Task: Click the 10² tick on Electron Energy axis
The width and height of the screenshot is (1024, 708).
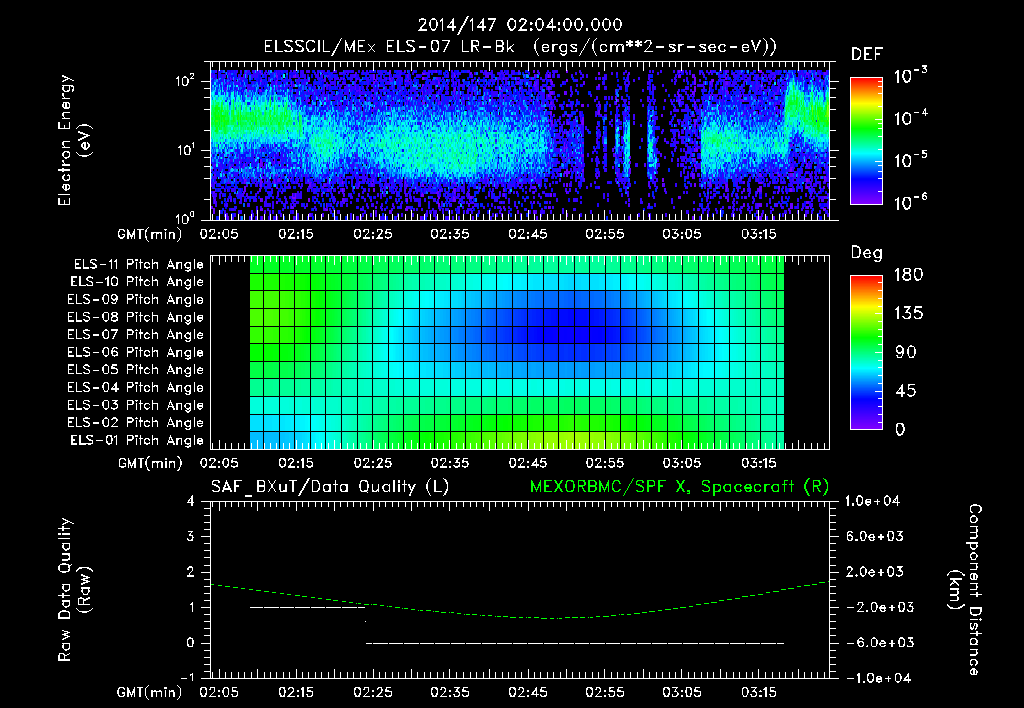Action: pyautogui.click(x=185, y=81)
